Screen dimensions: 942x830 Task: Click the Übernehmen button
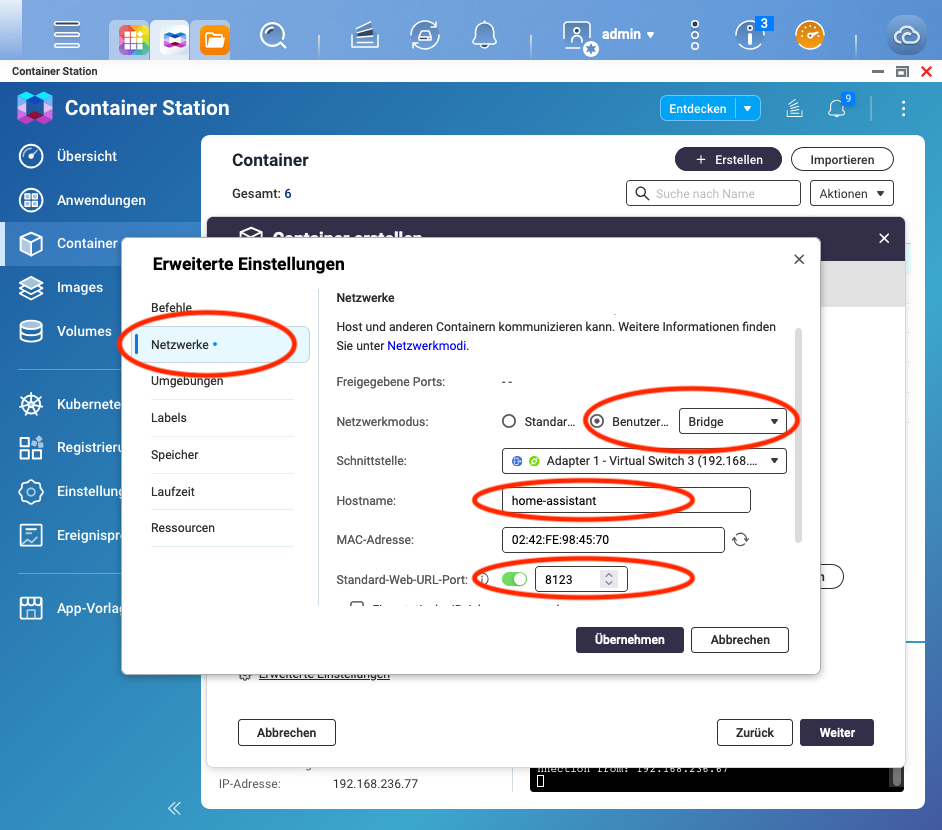pos(629,639)
